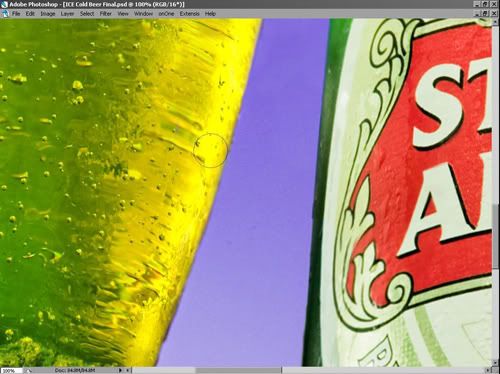Open the Filter menu
This screenshot has height=374, width=500.
click(x=105, y=14)
